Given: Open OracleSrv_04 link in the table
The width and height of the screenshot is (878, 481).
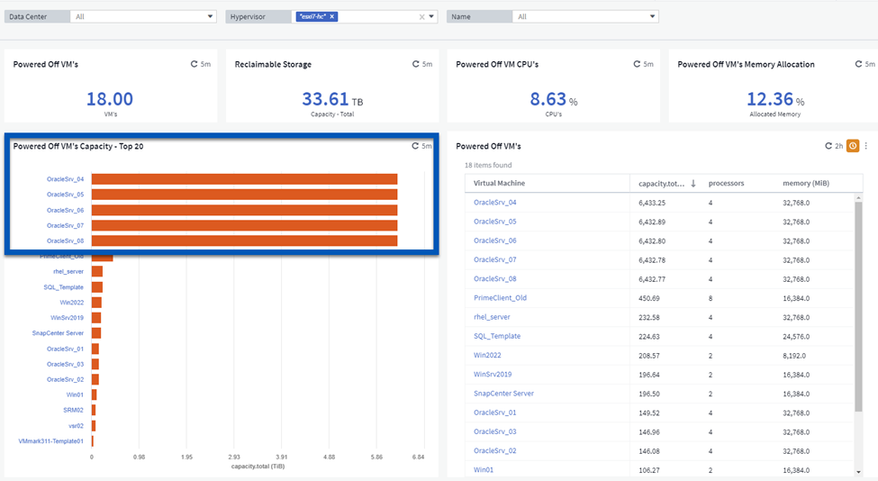Looking at the screenshot, I should 495,202.
